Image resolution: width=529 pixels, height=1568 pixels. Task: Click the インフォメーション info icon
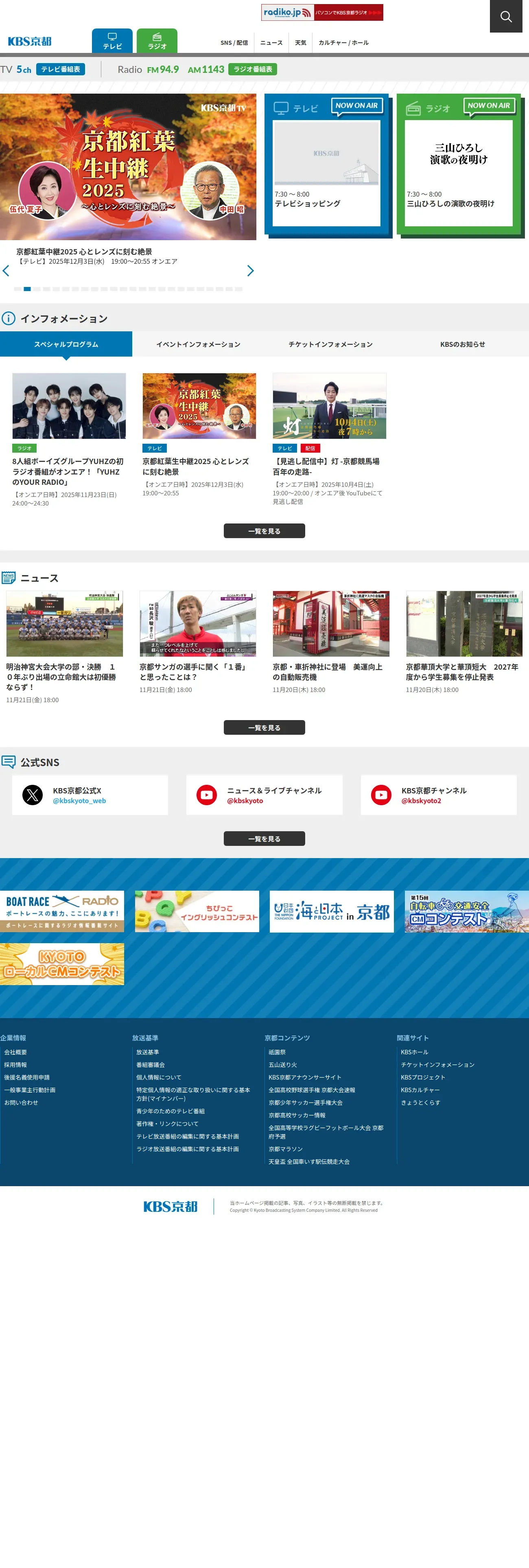point(9,318)
